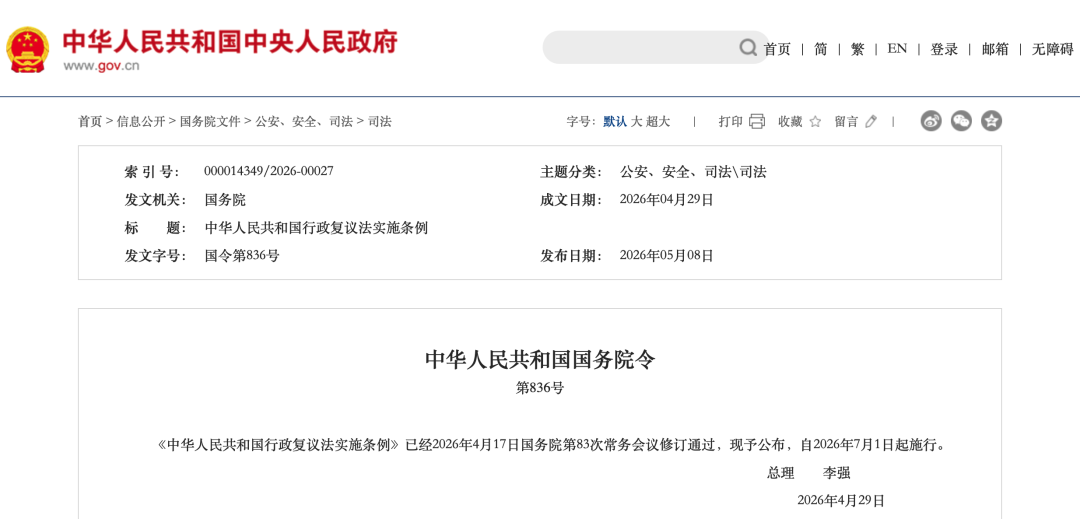Screen dimensions: 1080x519
Task: Set font size to 超大
Action: (658, 122)
